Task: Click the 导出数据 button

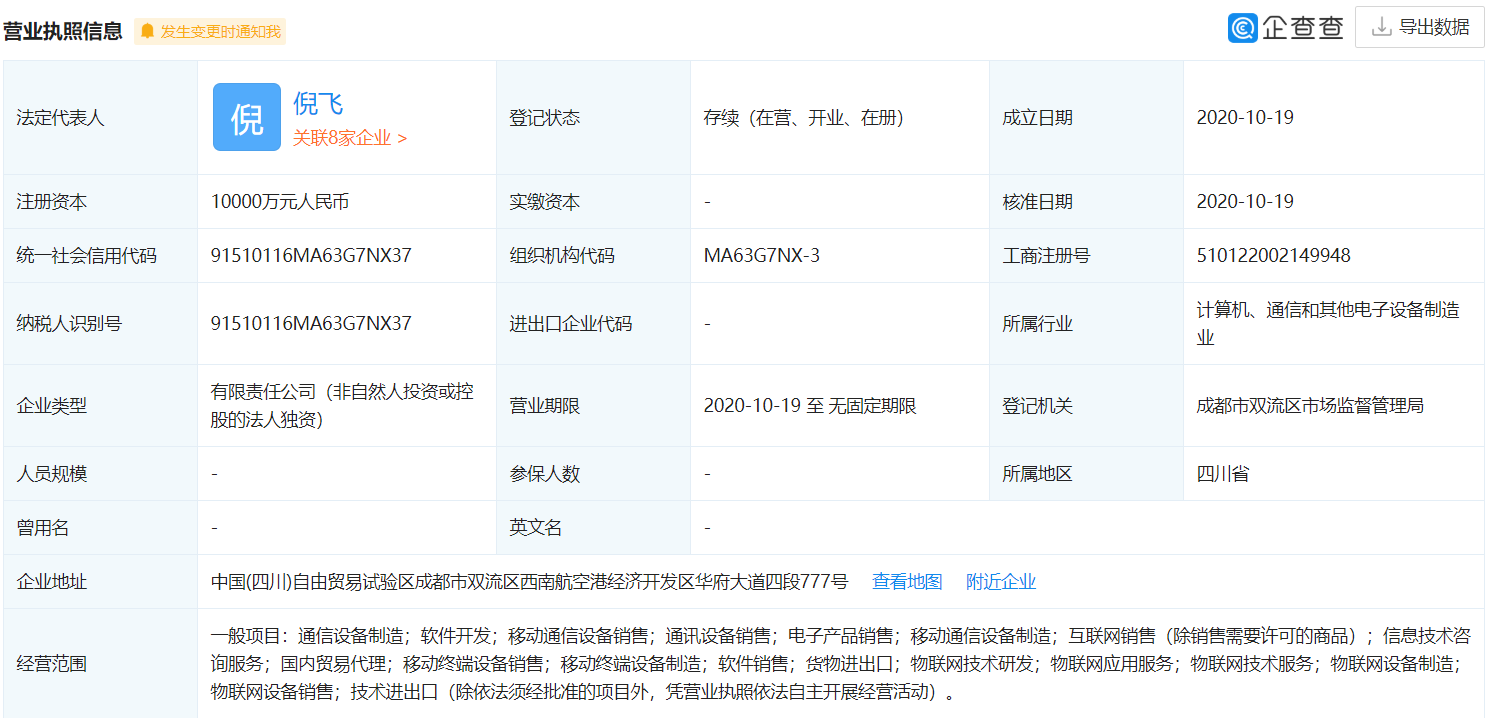Action: (1420, 27)
